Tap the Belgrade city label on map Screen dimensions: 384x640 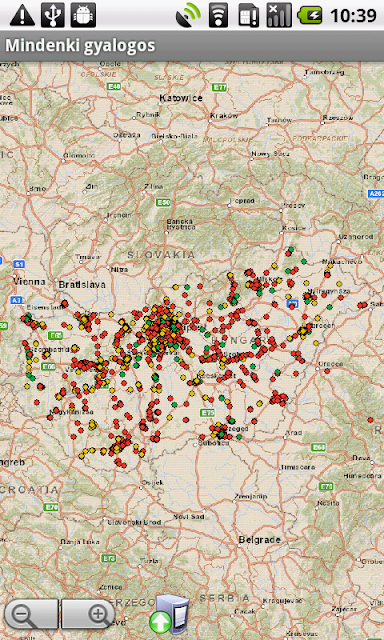260,540
